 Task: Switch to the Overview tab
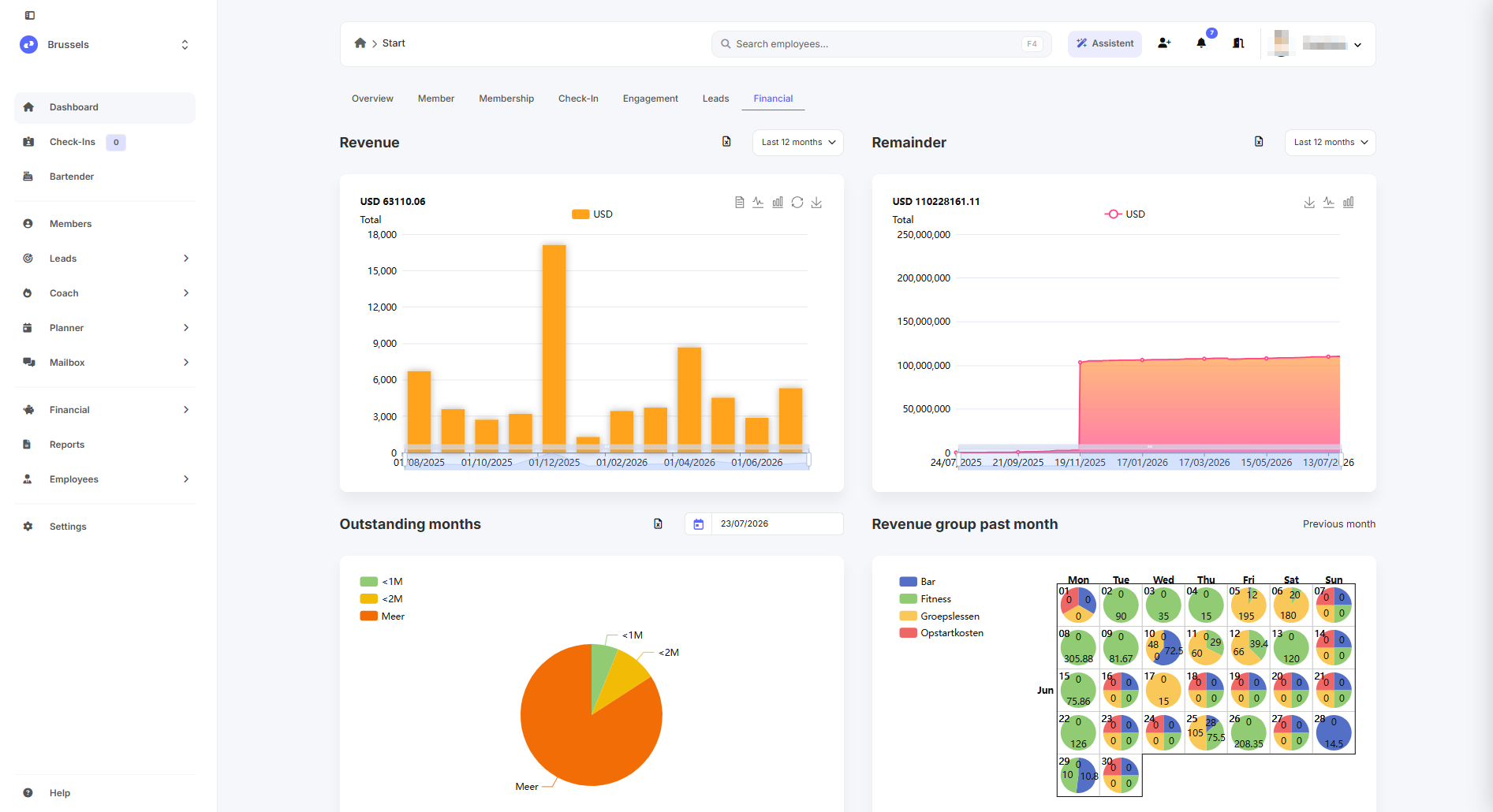pos(372,99)
